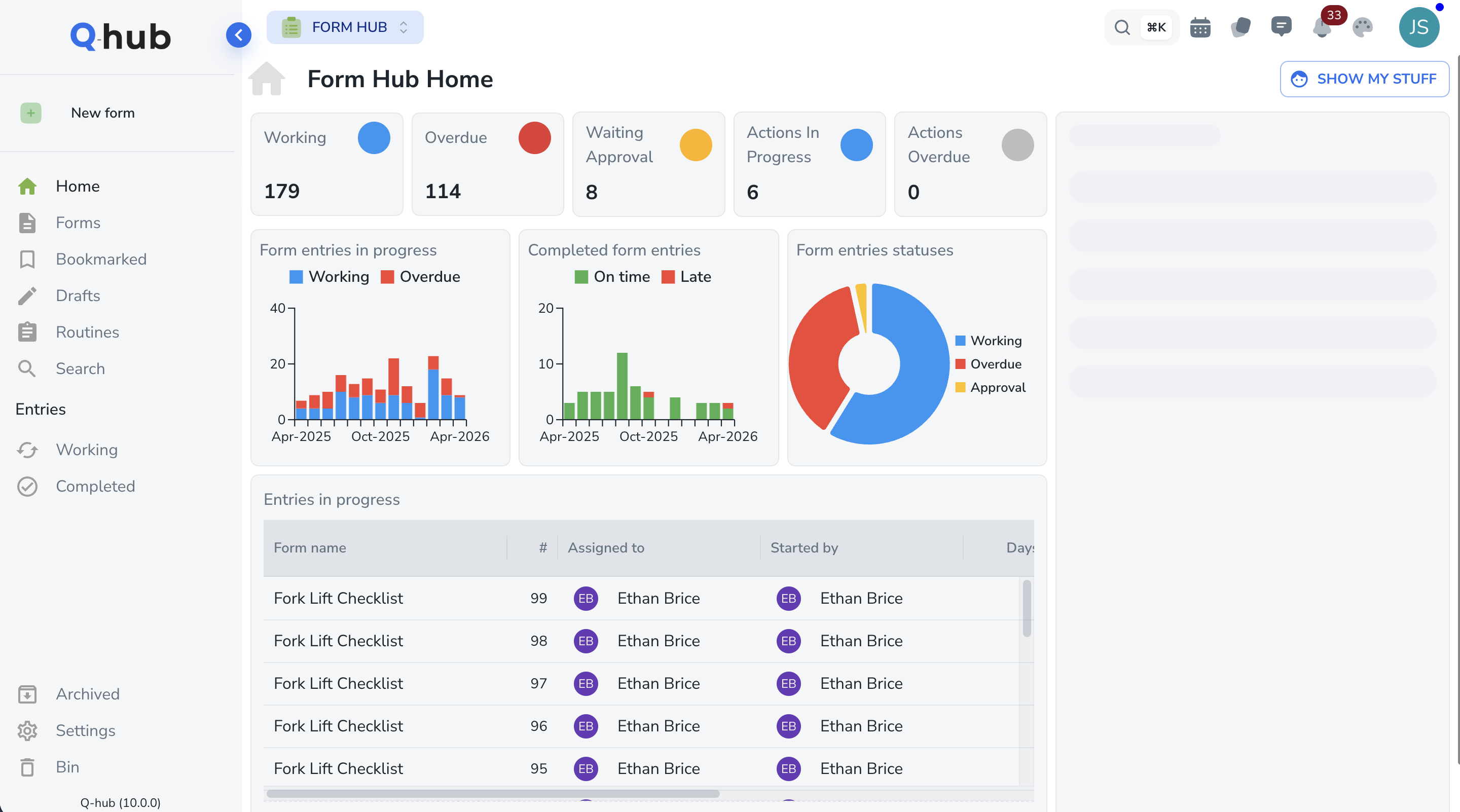The height and width of the screenshot is (812, 1460).
Task: Create a New form
Action: click(102, 113)
